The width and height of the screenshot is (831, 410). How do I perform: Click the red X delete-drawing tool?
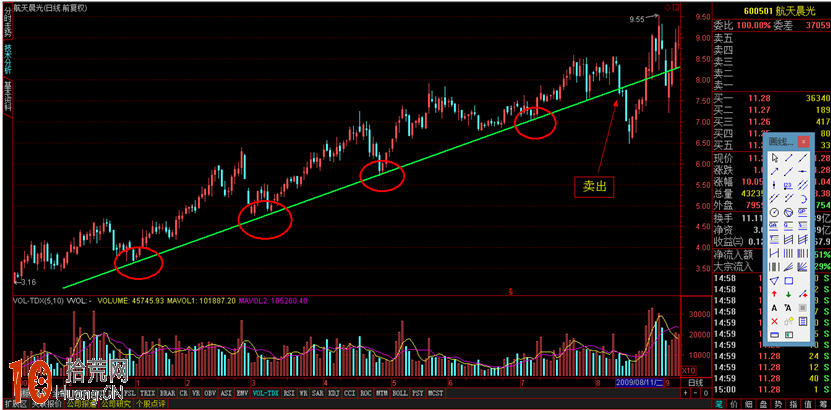(x=774, y=321)
